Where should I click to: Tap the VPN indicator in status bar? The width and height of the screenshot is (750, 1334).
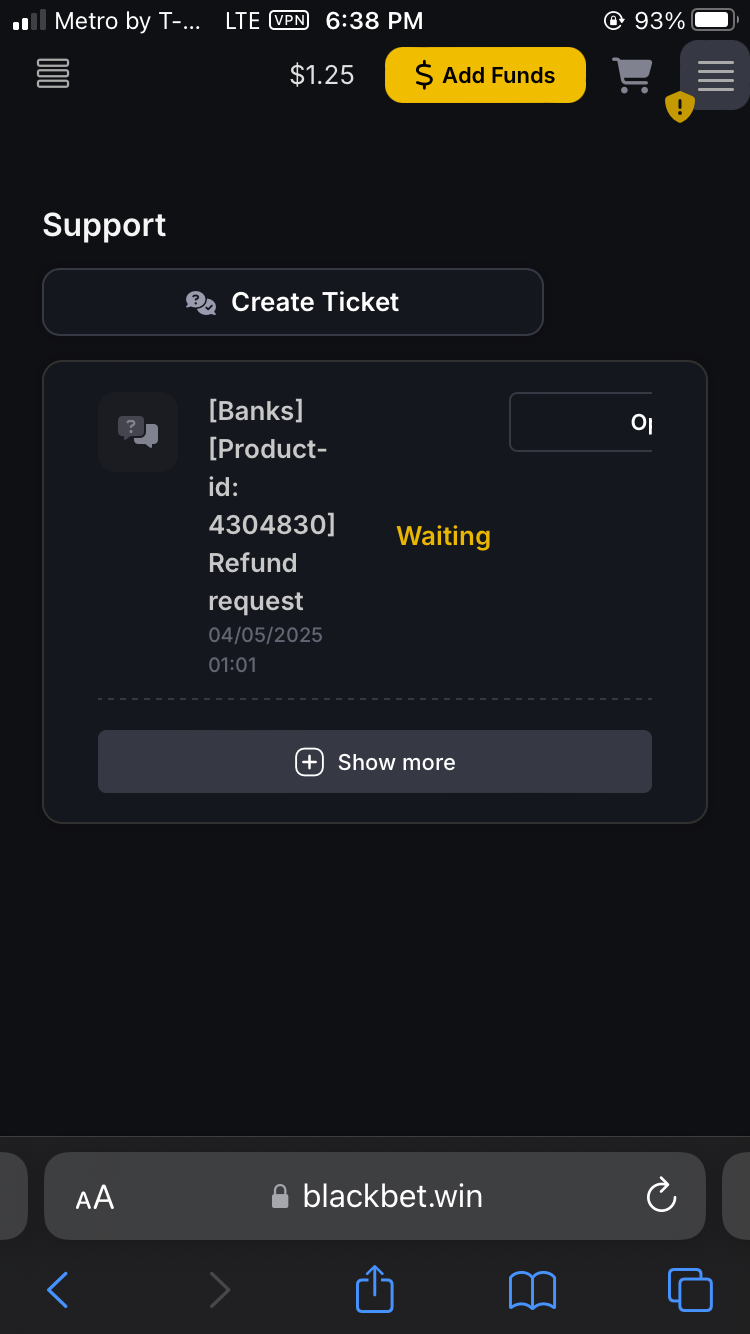coord(288,20)
